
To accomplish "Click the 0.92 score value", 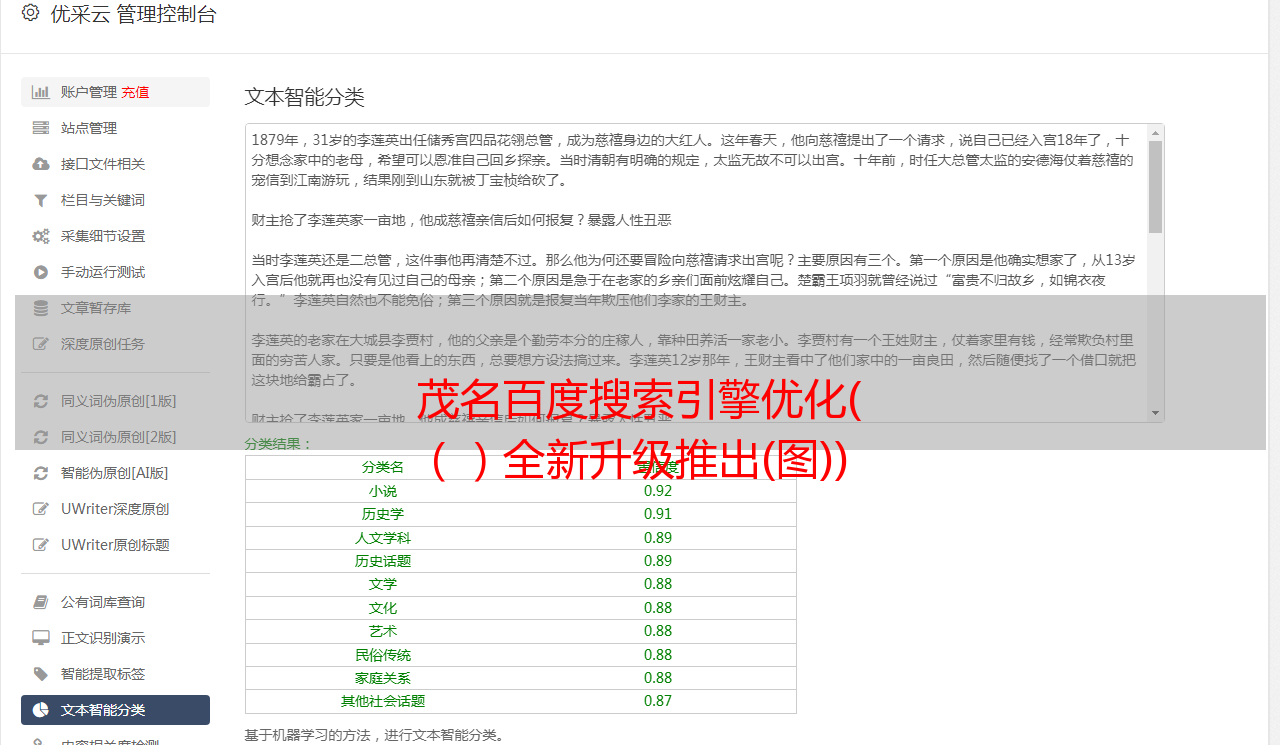I will click(658, 491).
